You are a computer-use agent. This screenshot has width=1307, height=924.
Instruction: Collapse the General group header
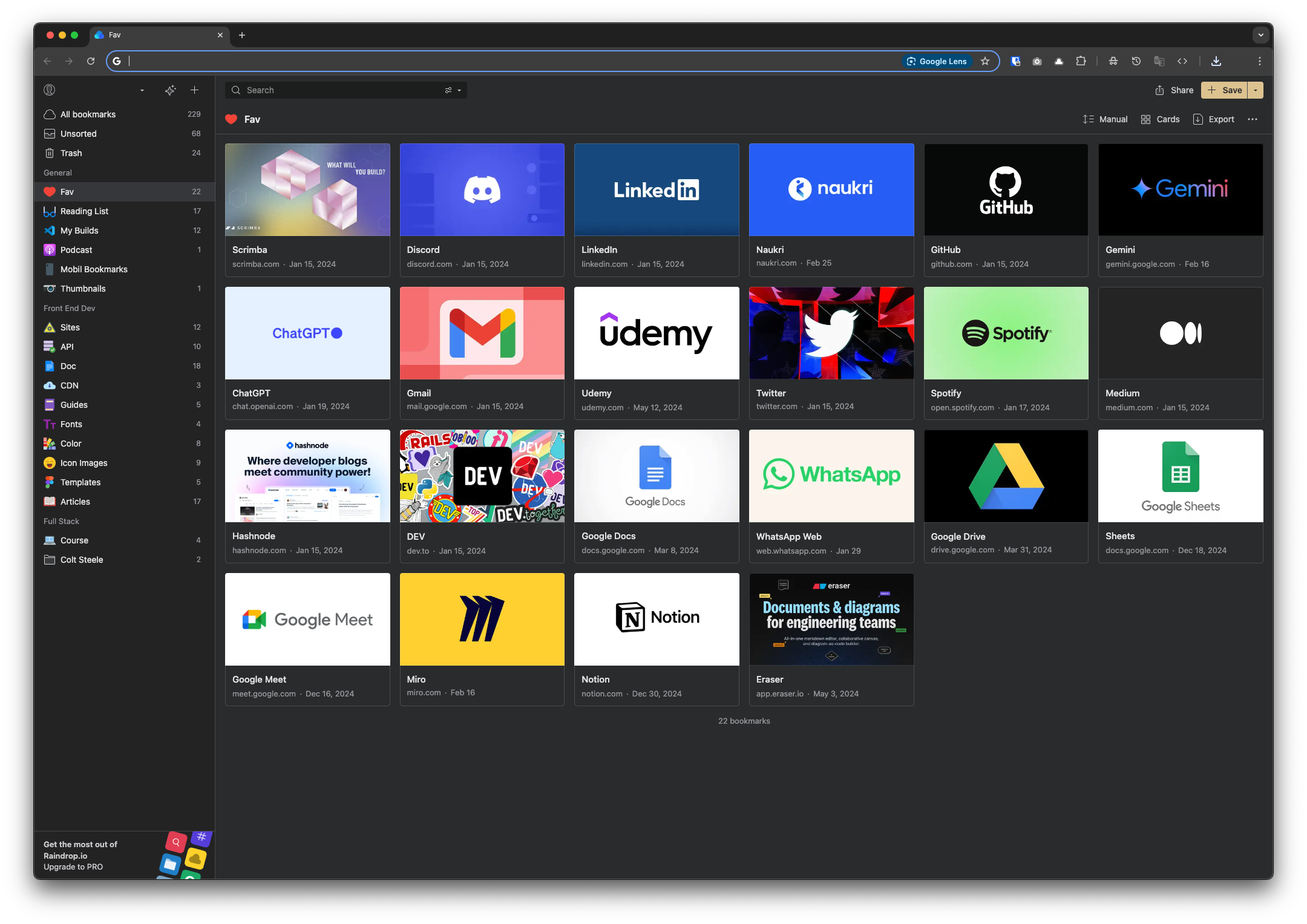pos(57,172)
